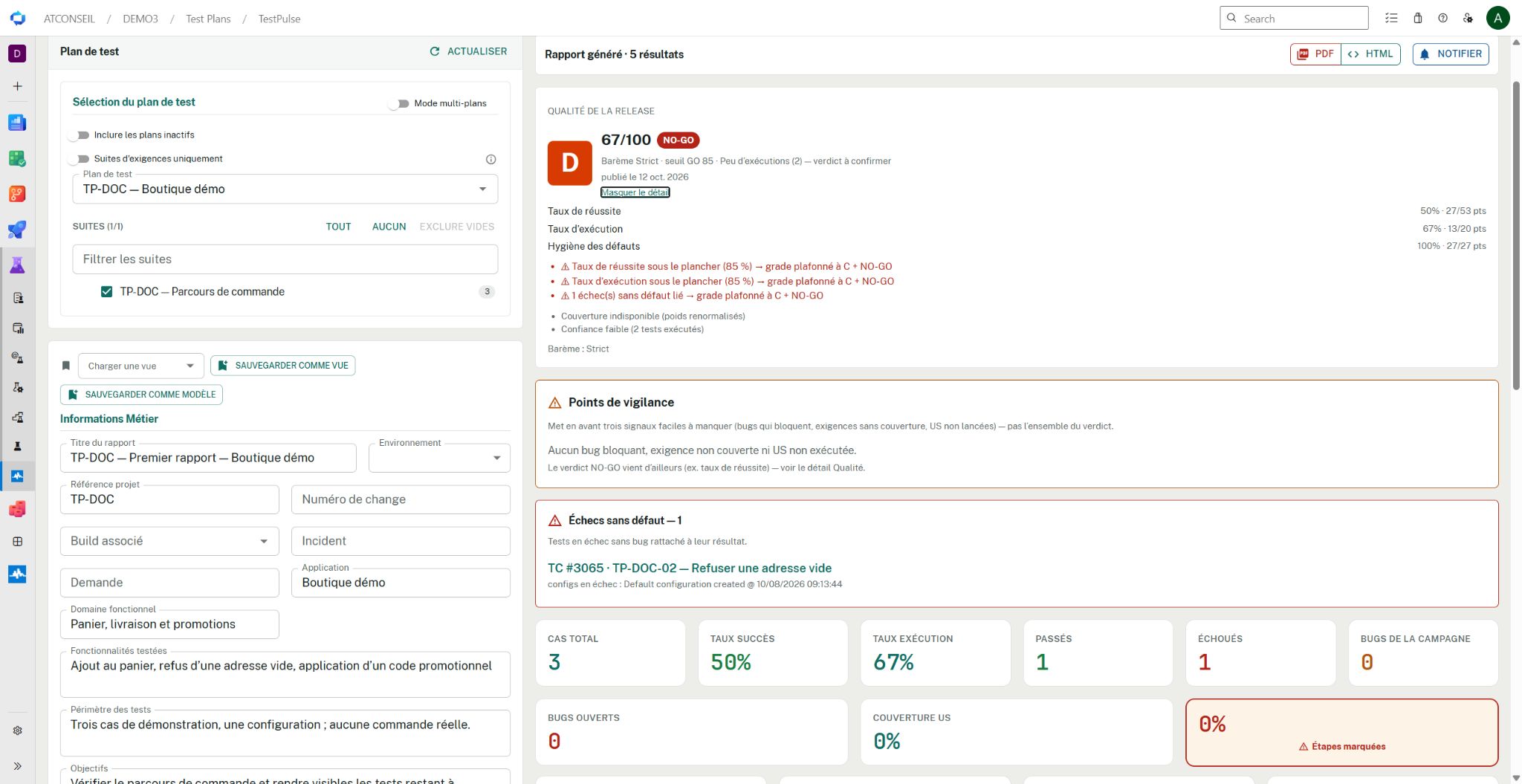Open the User settings icon
This screenshot has height=784, width=1522.
tap(1468, 19)
